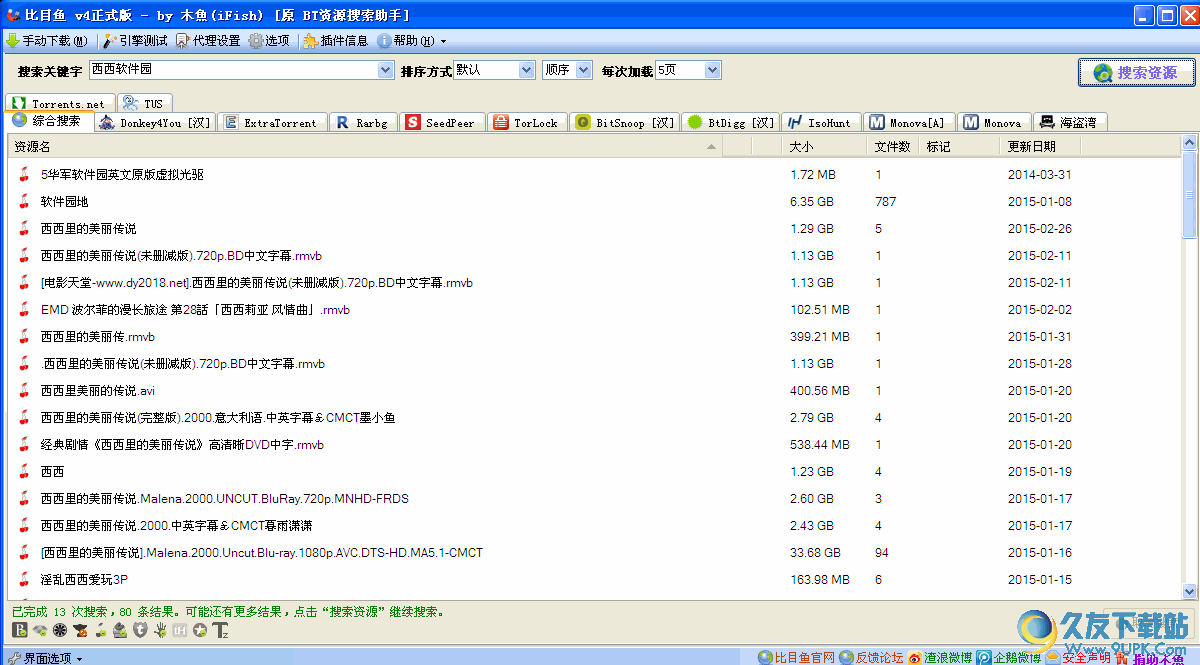Switch to the Torrents.net tab

coord(59,103)
